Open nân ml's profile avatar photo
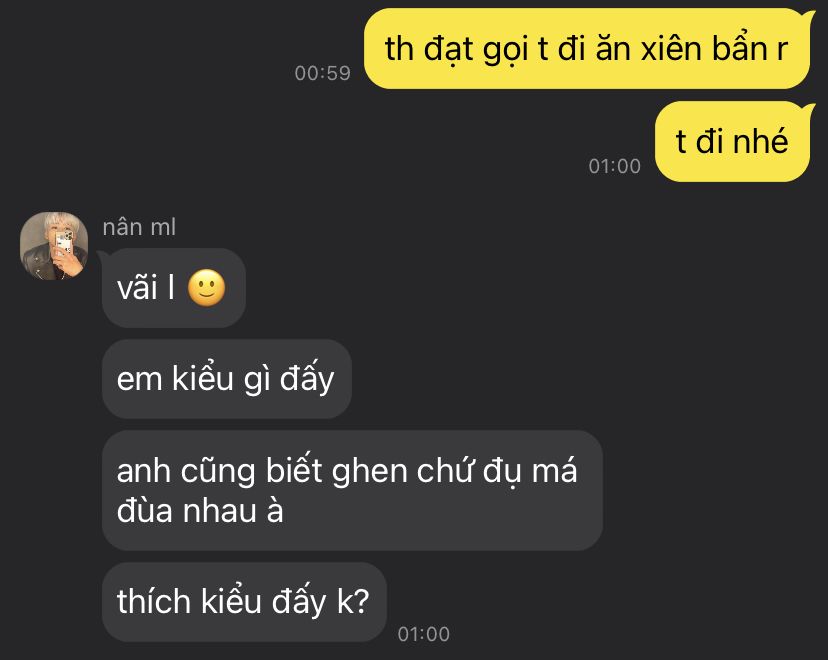 54,246
